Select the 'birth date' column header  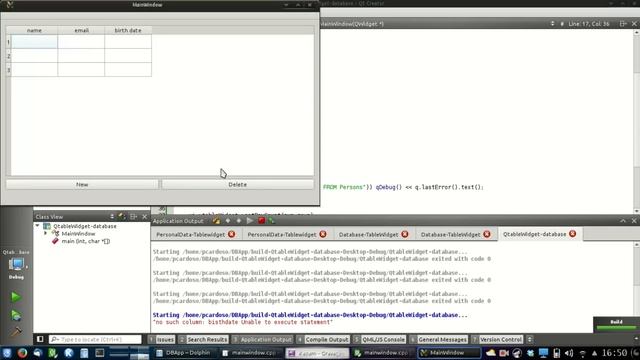click(x=128, y=30)
